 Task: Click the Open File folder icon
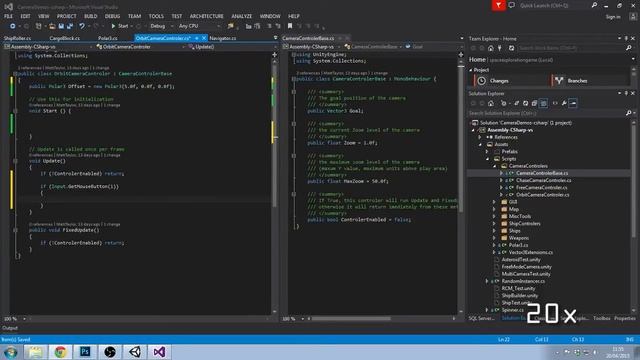click(x=52, y=26)
